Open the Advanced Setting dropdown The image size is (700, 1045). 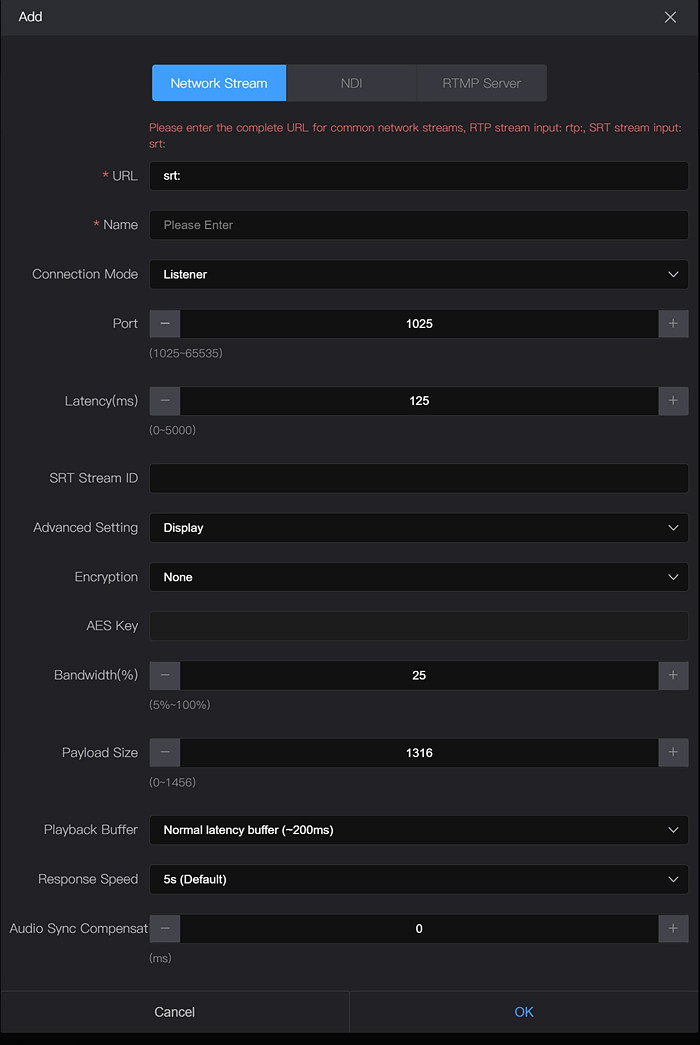(419, 528)
